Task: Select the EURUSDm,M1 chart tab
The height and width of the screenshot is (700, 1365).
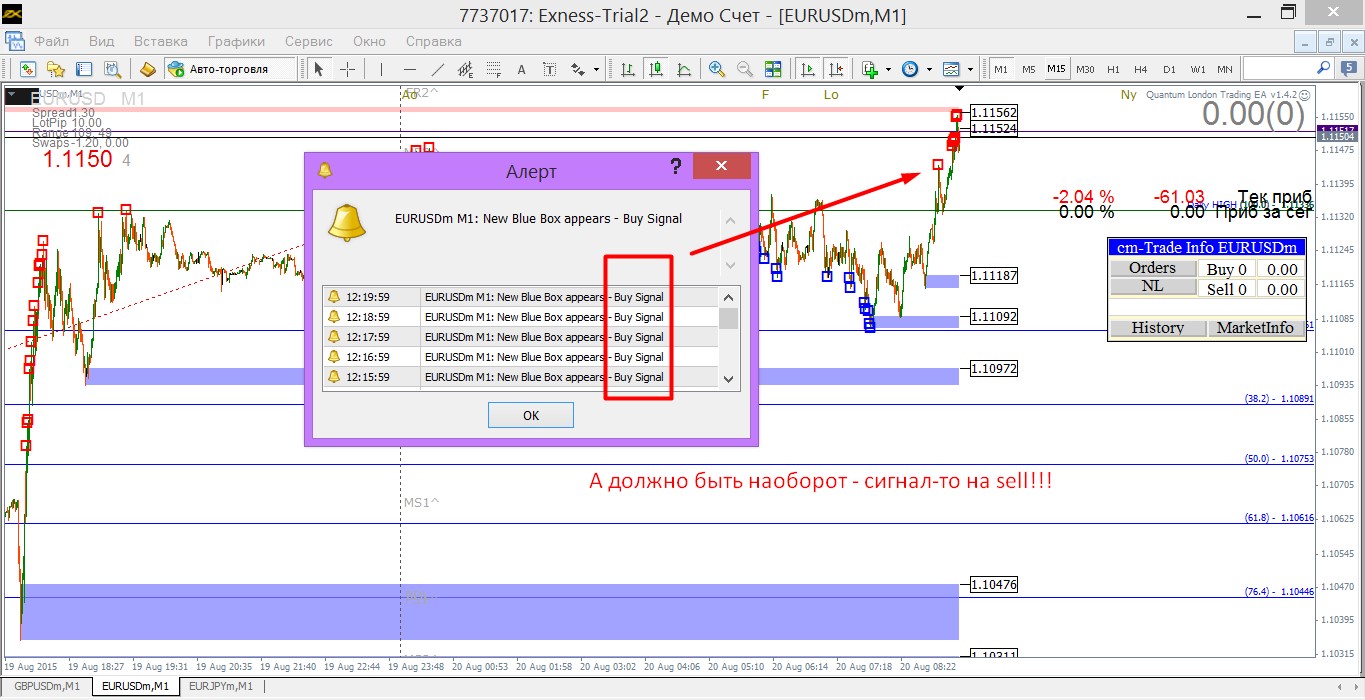Action: coord(136,686)
